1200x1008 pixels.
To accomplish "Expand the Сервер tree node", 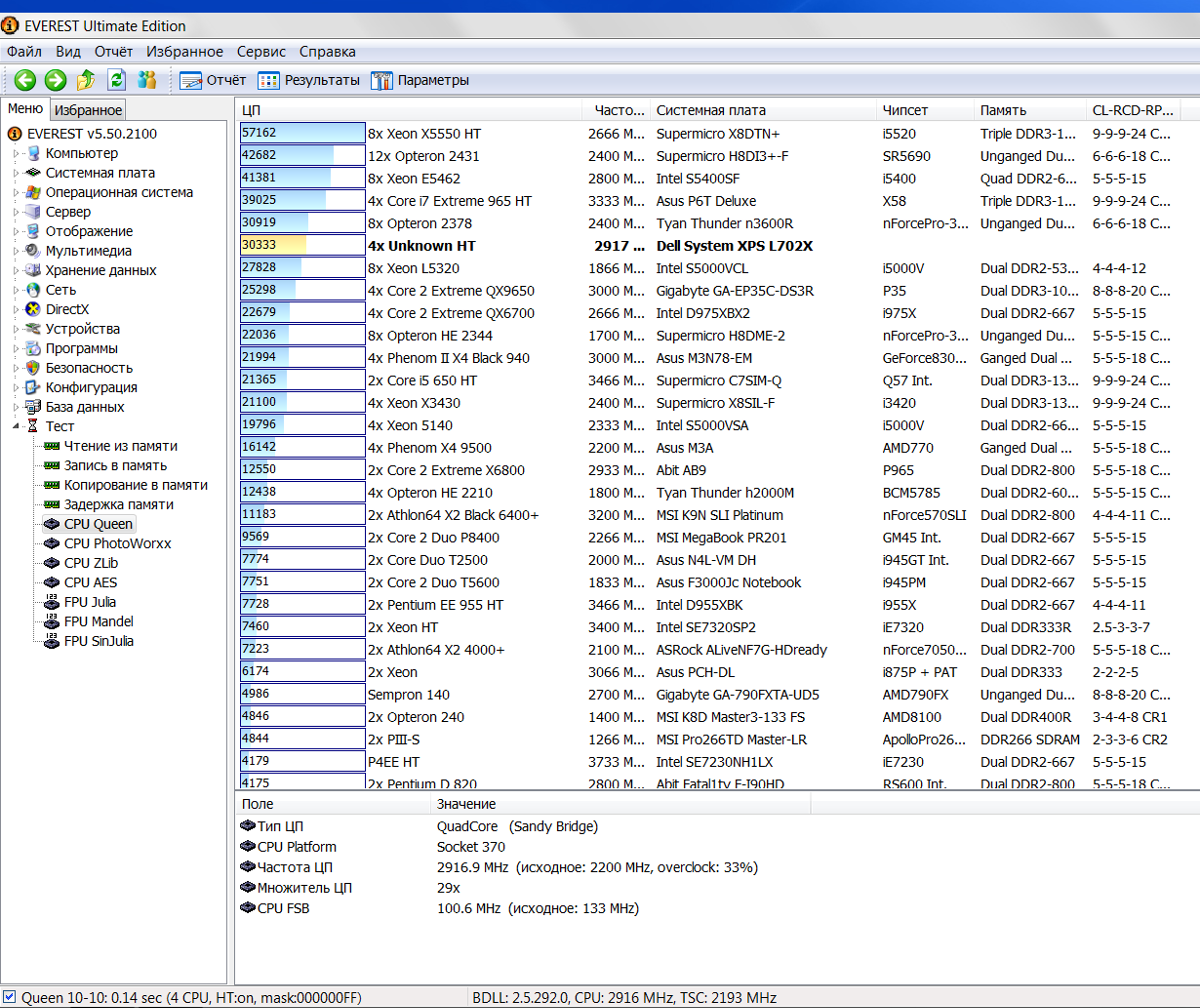I will point(16,212).
